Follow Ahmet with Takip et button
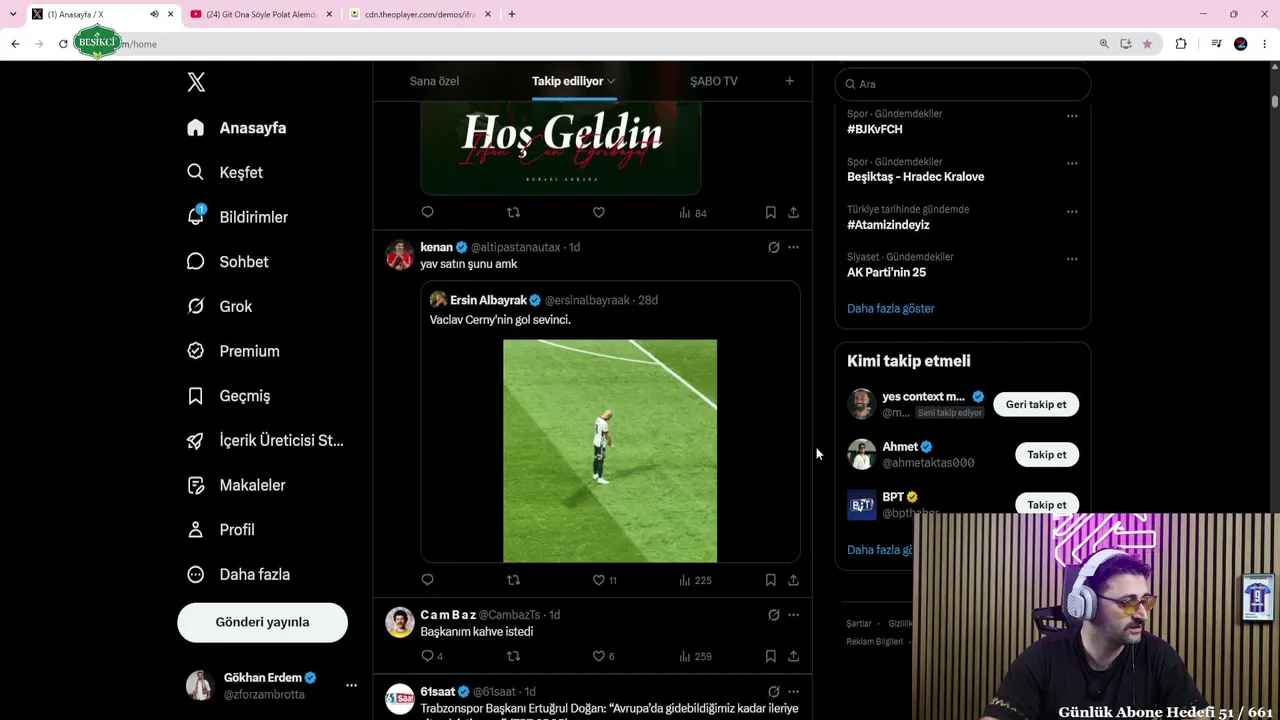Screen dimensions: 1280x720 (x=1047, y=455)
